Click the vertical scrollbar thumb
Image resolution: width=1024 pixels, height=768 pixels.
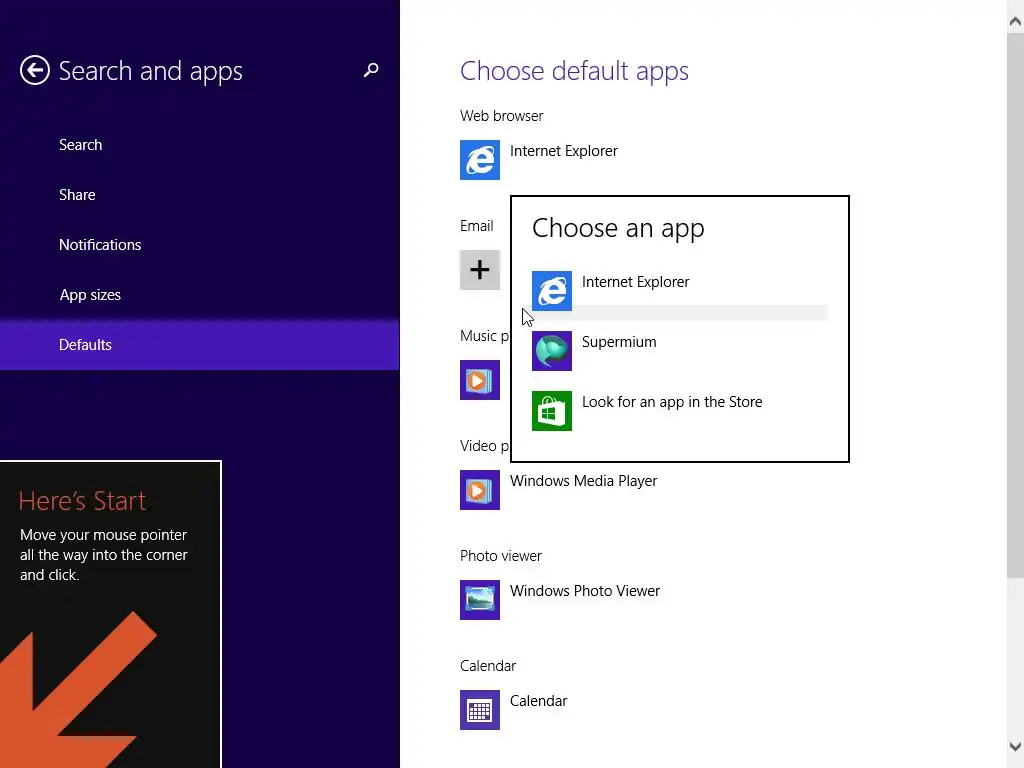tap(1015, 306)
